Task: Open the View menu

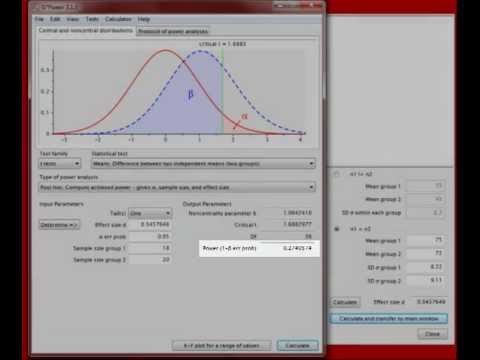Action: [73, 19]
